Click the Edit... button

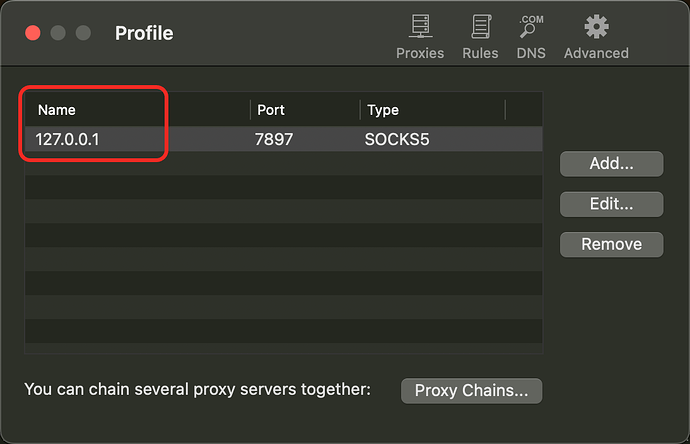click(611, 204)
